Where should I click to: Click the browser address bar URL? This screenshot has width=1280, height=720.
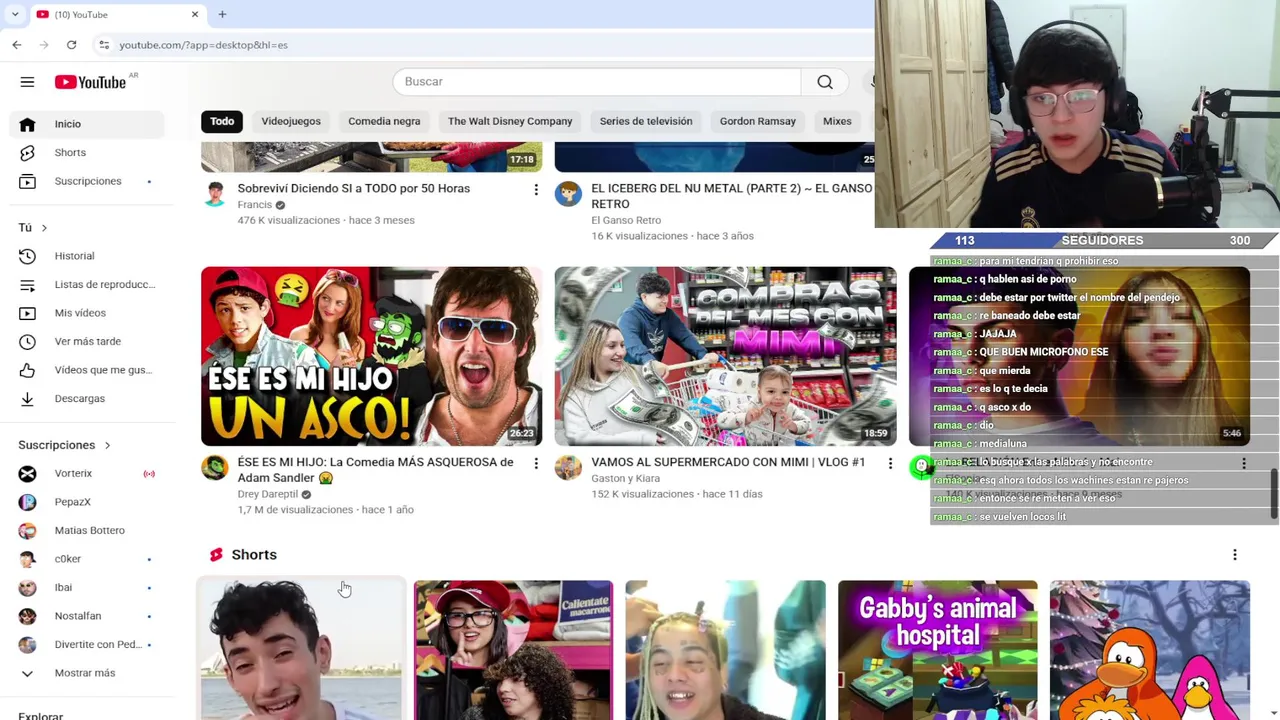coord(204,45)
